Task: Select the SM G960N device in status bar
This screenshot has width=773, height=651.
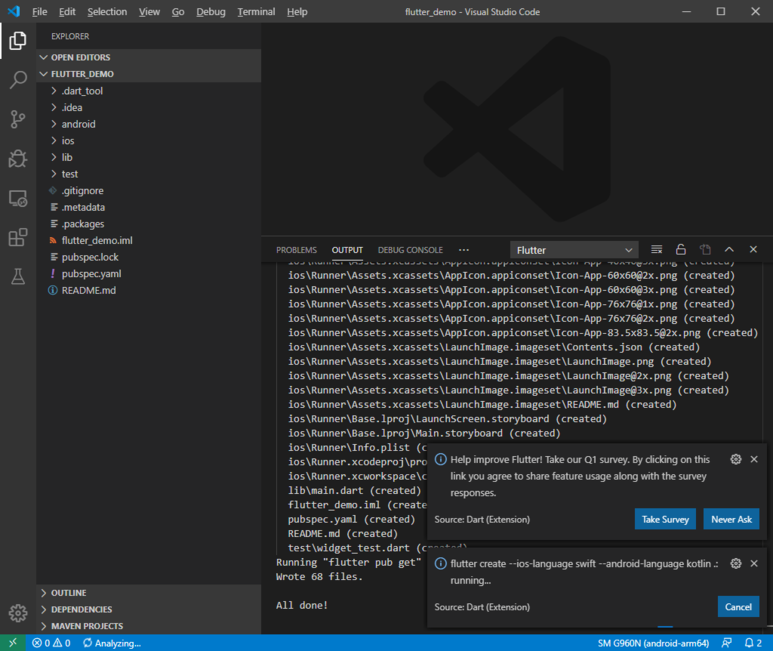Action: [653, 643]
